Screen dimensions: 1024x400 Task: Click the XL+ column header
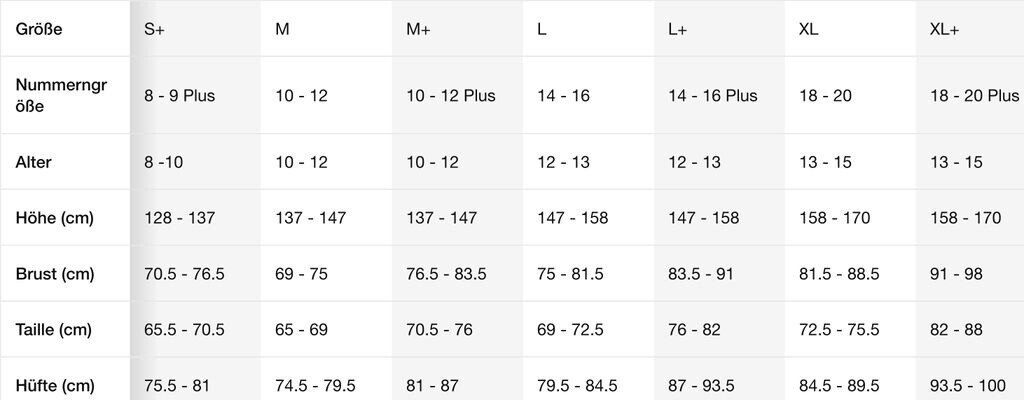[944, 29]
